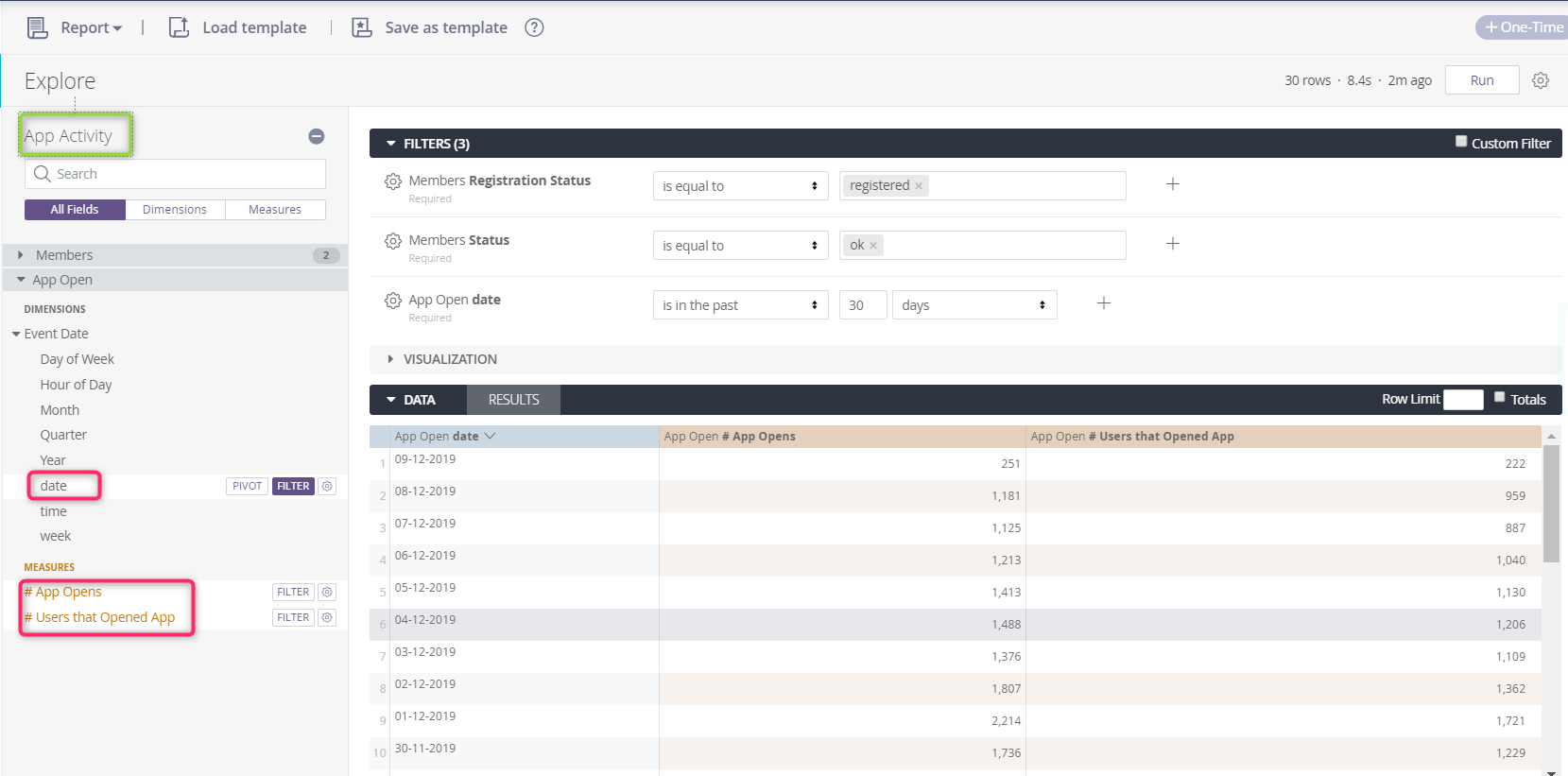The width and height of the screenshot is (1568, 776).
Task: Collapse the App Open field group
Action: pos(175,280)
